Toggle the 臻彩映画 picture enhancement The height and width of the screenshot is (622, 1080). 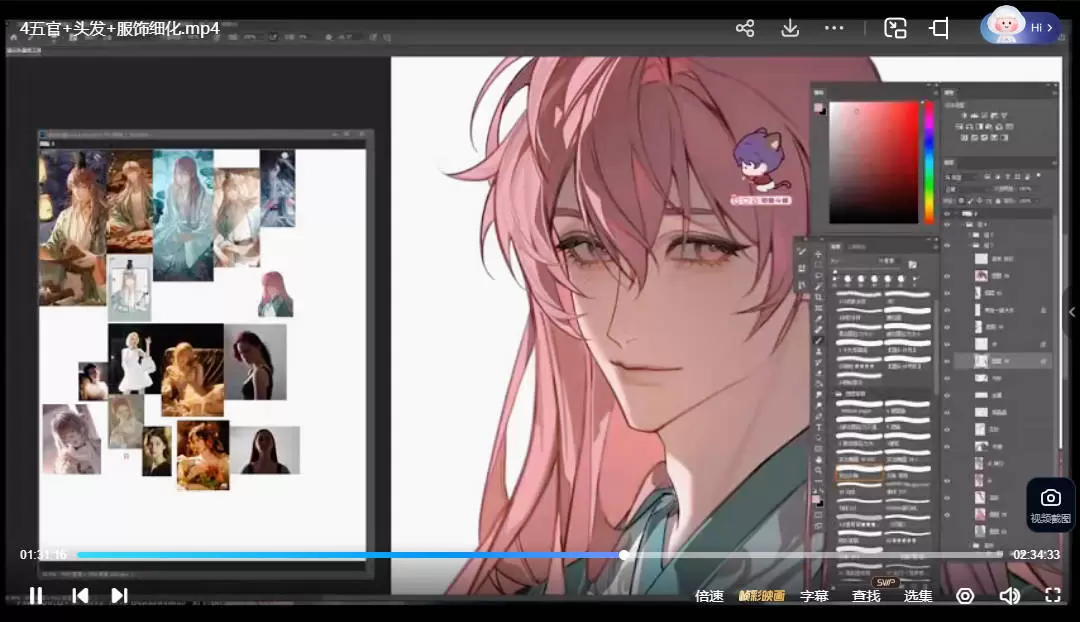click(x=761, y=596)
